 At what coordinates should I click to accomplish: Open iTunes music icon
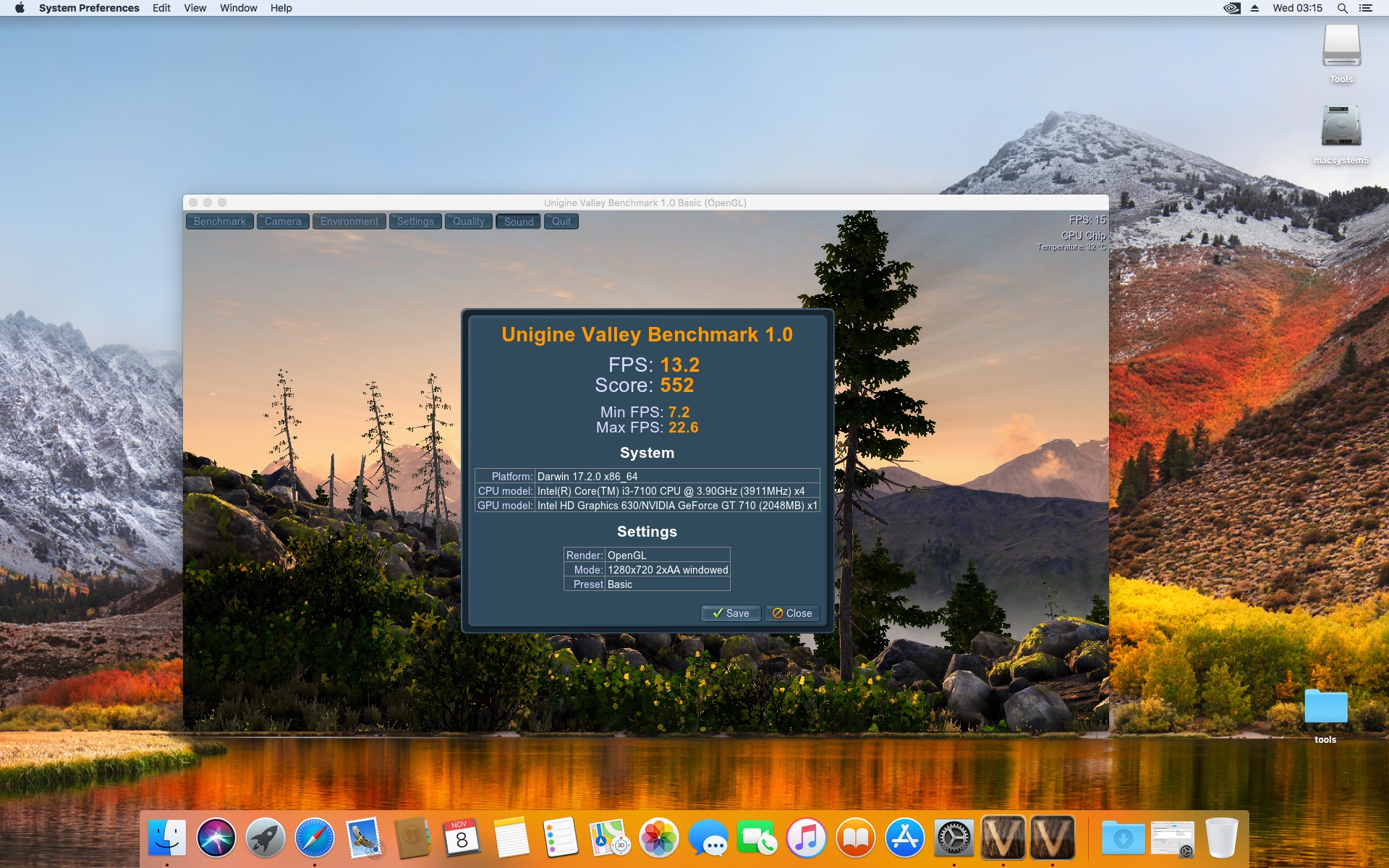click(x=806, y=838)
